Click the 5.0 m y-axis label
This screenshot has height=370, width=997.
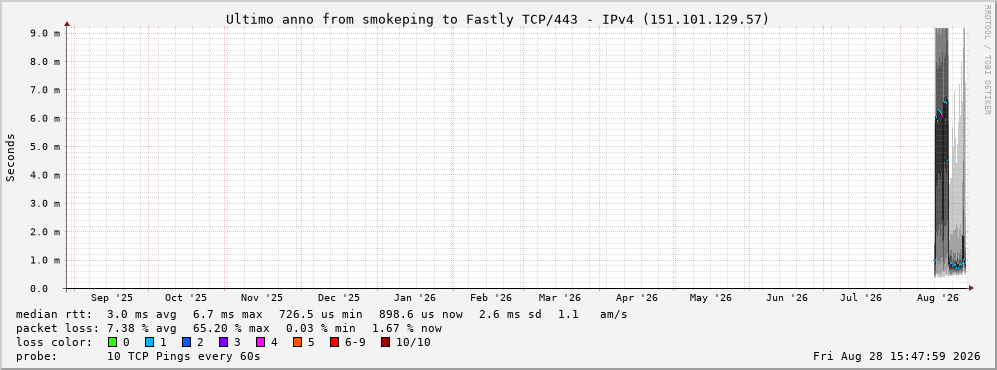coord(45,147)
